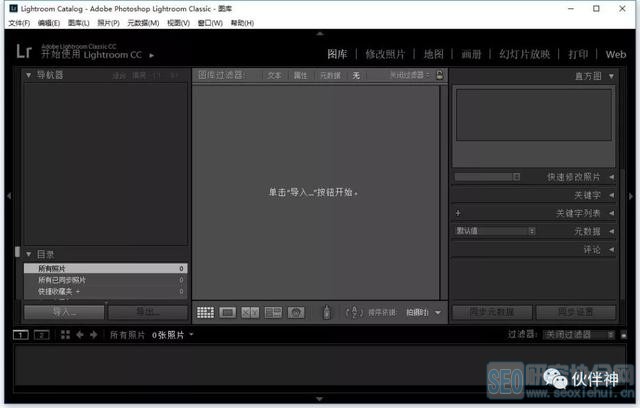Click filmstrip grid view icon
640x408 pixels.
click(x=65, y=335)
